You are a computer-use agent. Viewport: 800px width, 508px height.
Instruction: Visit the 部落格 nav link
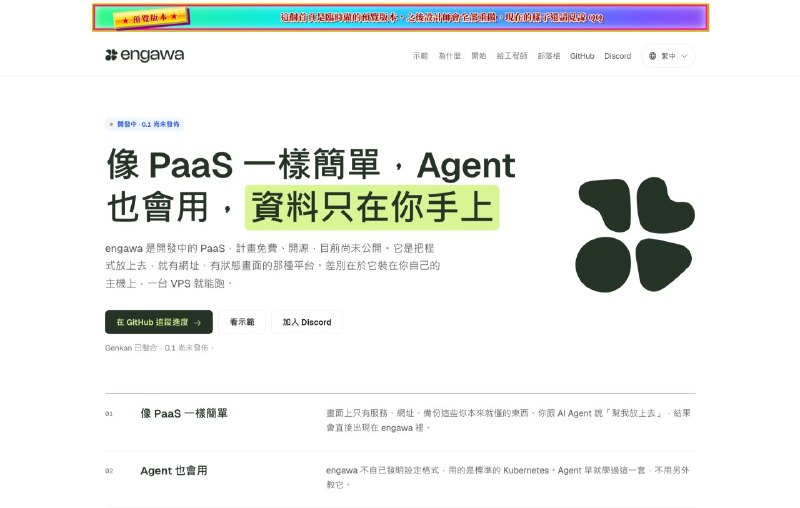pyautogui.click(x=548, y=56)
